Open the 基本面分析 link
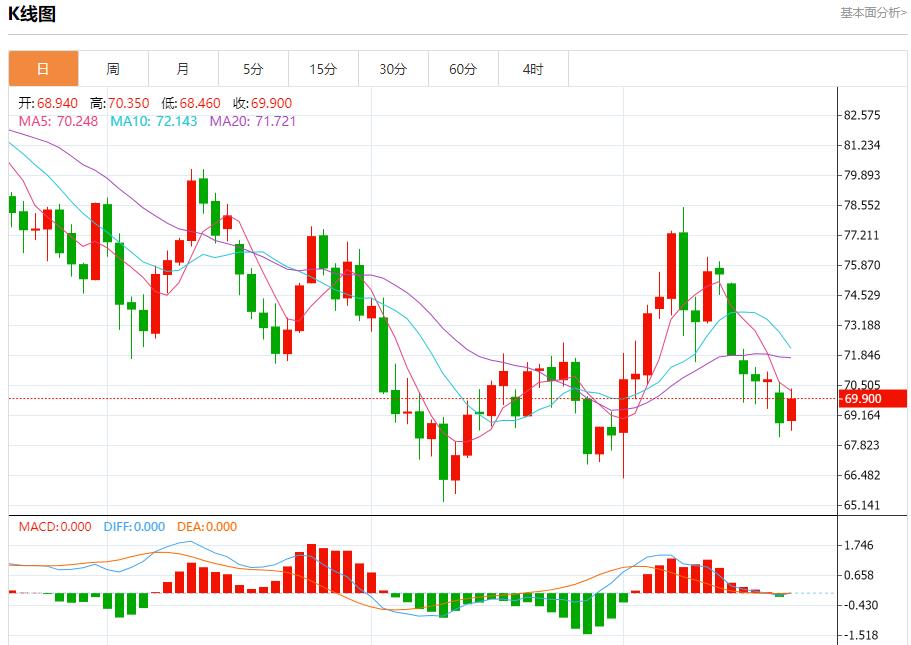 [x=872, y=13]
